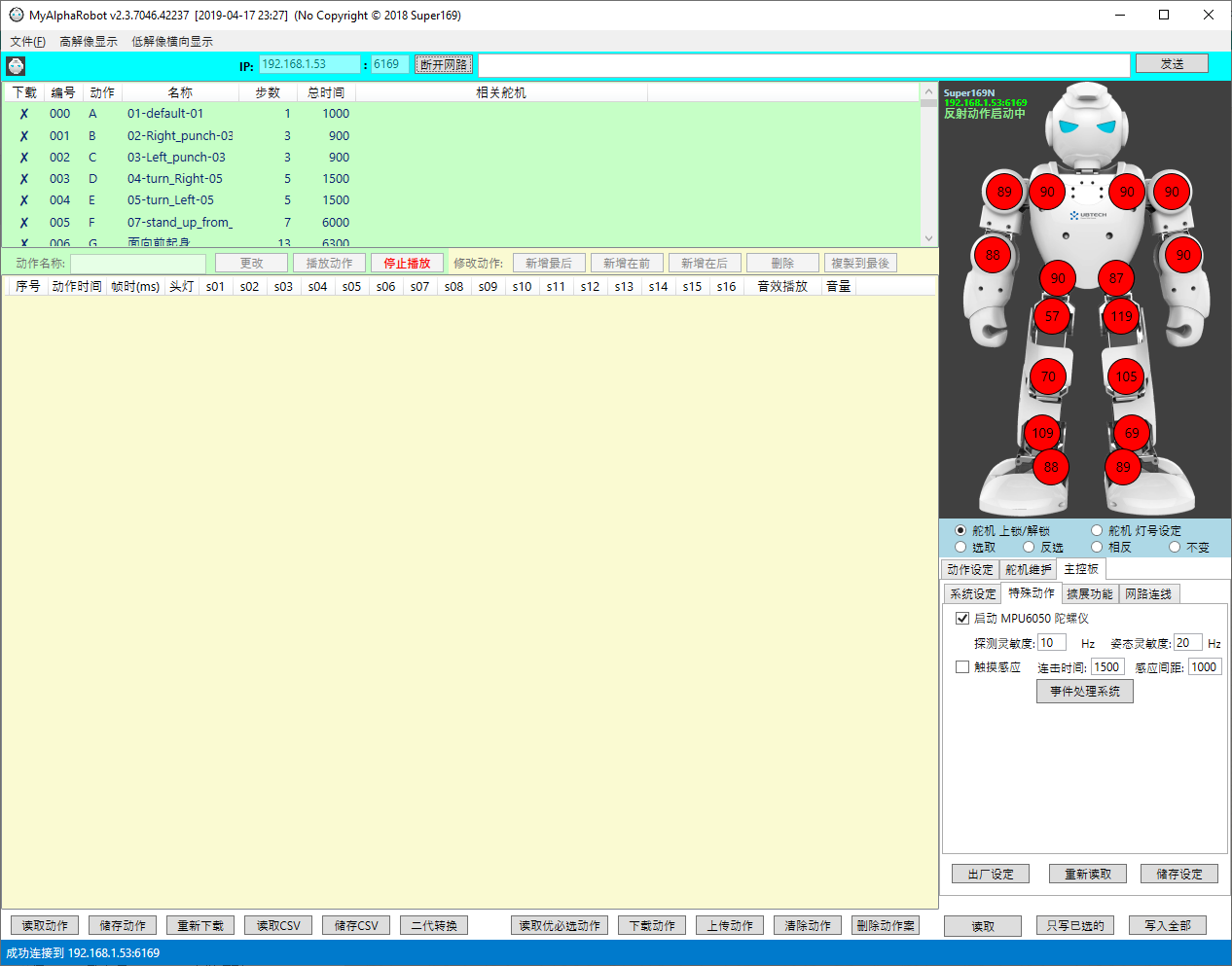Screen dimensions: 1232x966
Task: Click the 断开网路 disconnect button
Action: pyautogui.click(x=444, y=64)
